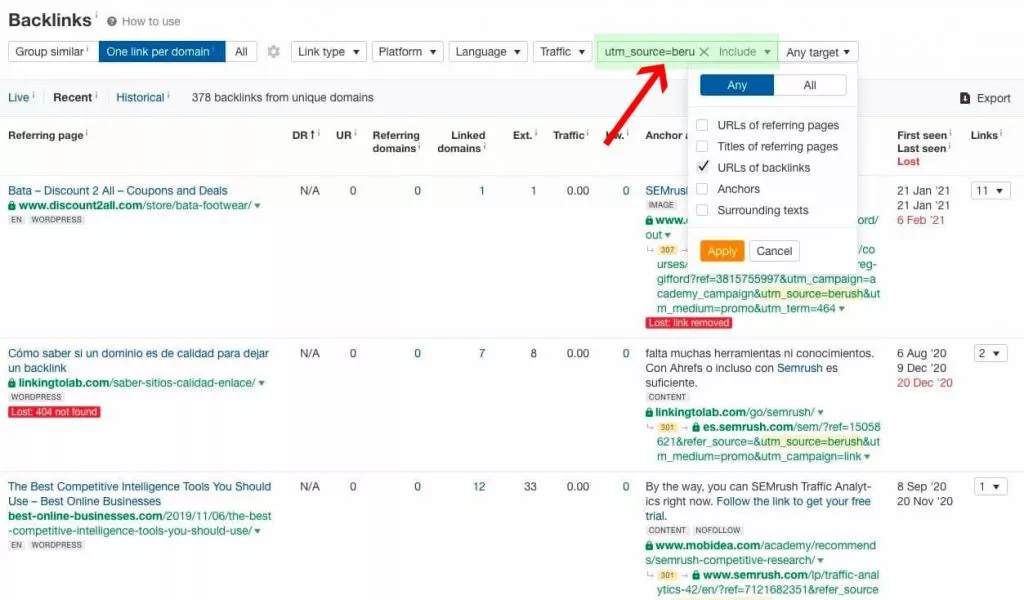Image resolution: width=1024 pixels, height=600 pixels.
Task: Click the Lost: 404 not found badge
Action: point(54,412)
